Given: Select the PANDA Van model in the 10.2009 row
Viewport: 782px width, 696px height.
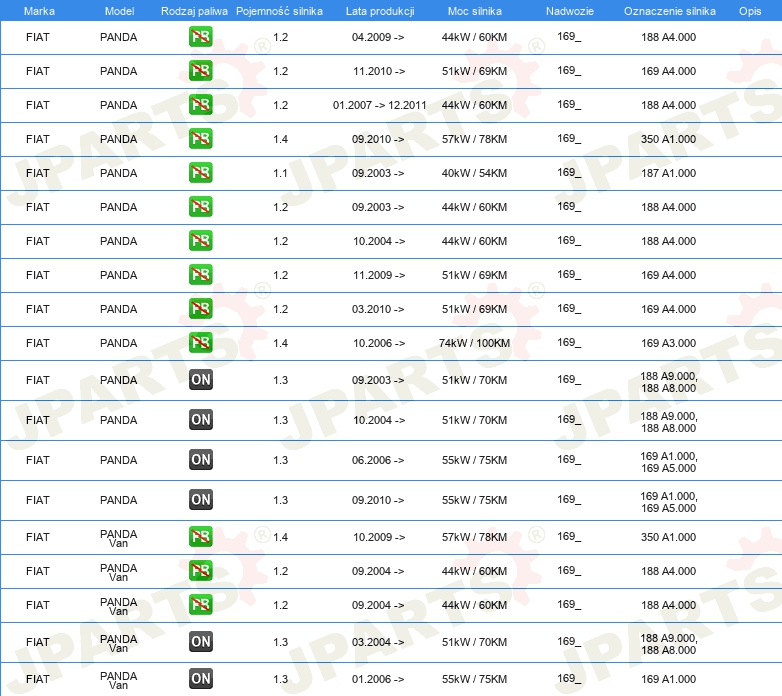Looking at the screenshot, I should pyautogui.click(x=118, y=538).
